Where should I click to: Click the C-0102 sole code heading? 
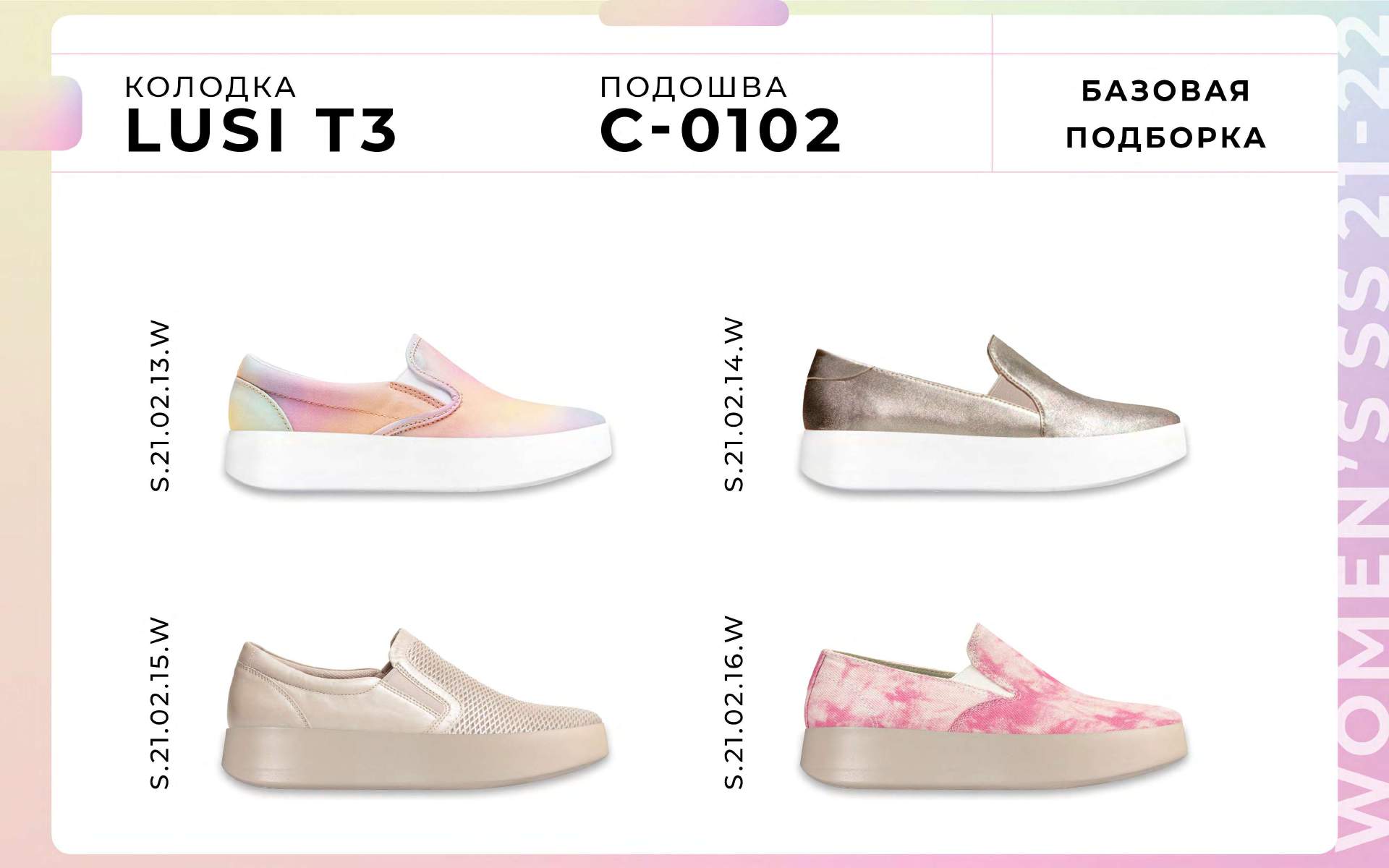tap(721, 130)
